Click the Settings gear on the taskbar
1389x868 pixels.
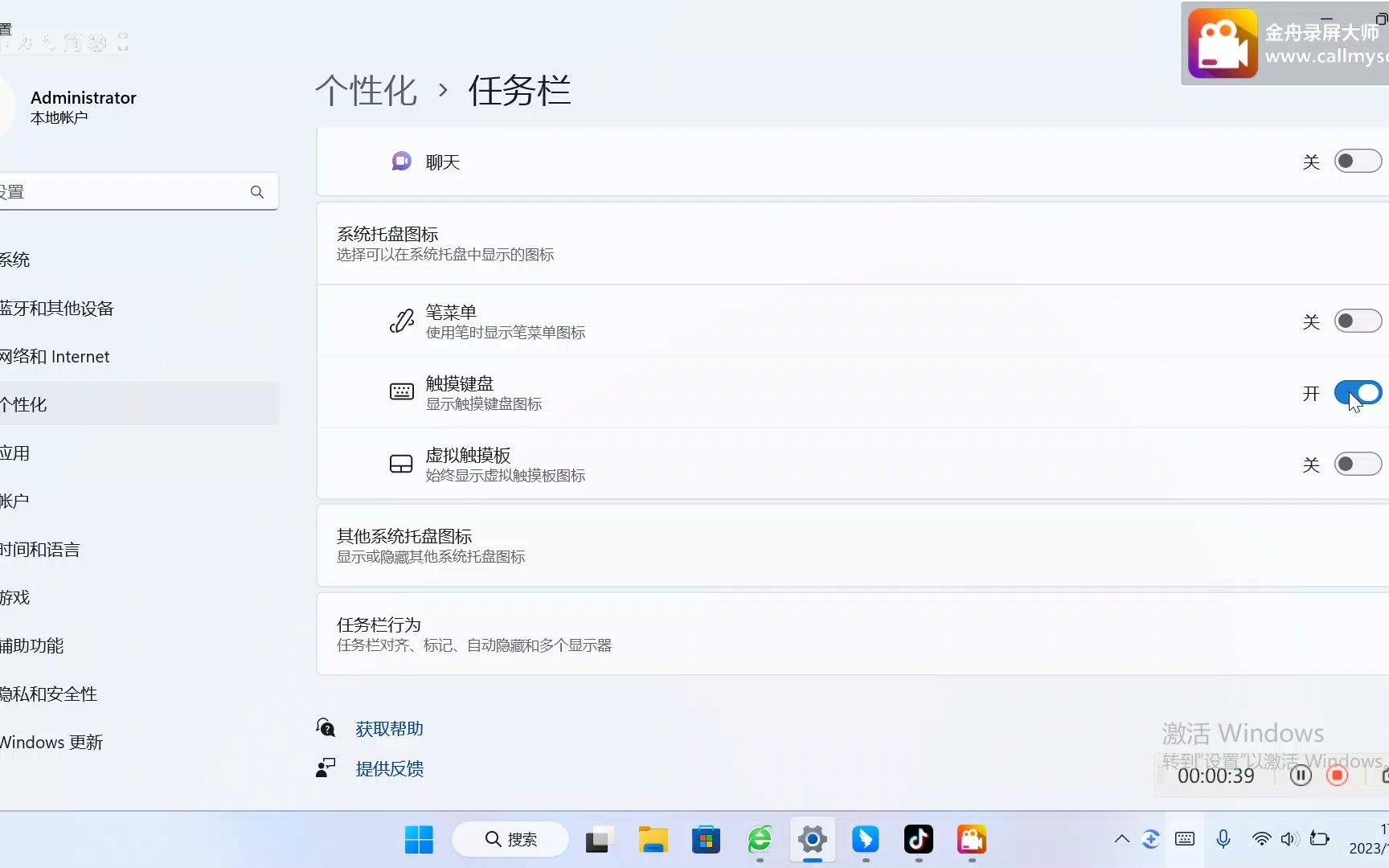click(x=812, y=839)
